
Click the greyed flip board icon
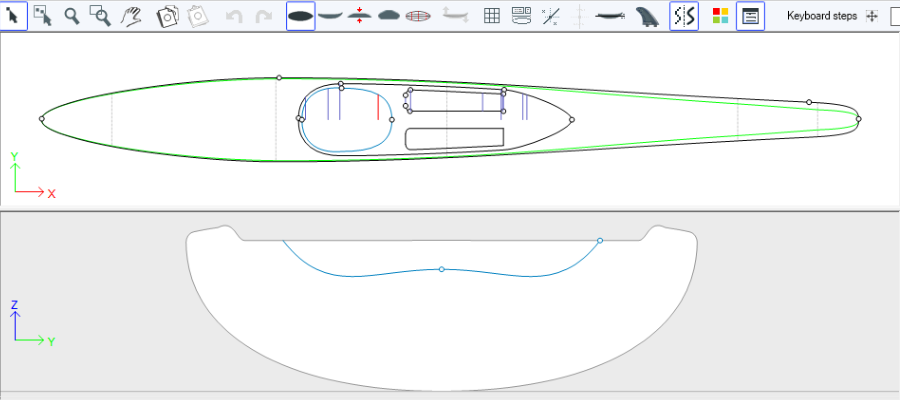click(456, 15)
